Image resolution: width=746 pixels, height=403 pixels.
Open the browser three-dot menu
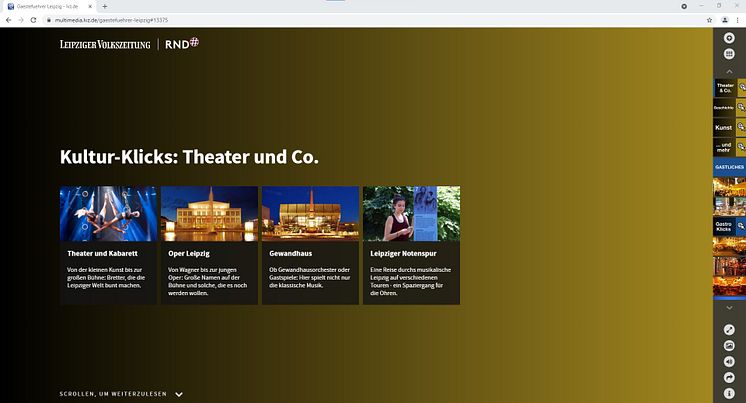738,20
